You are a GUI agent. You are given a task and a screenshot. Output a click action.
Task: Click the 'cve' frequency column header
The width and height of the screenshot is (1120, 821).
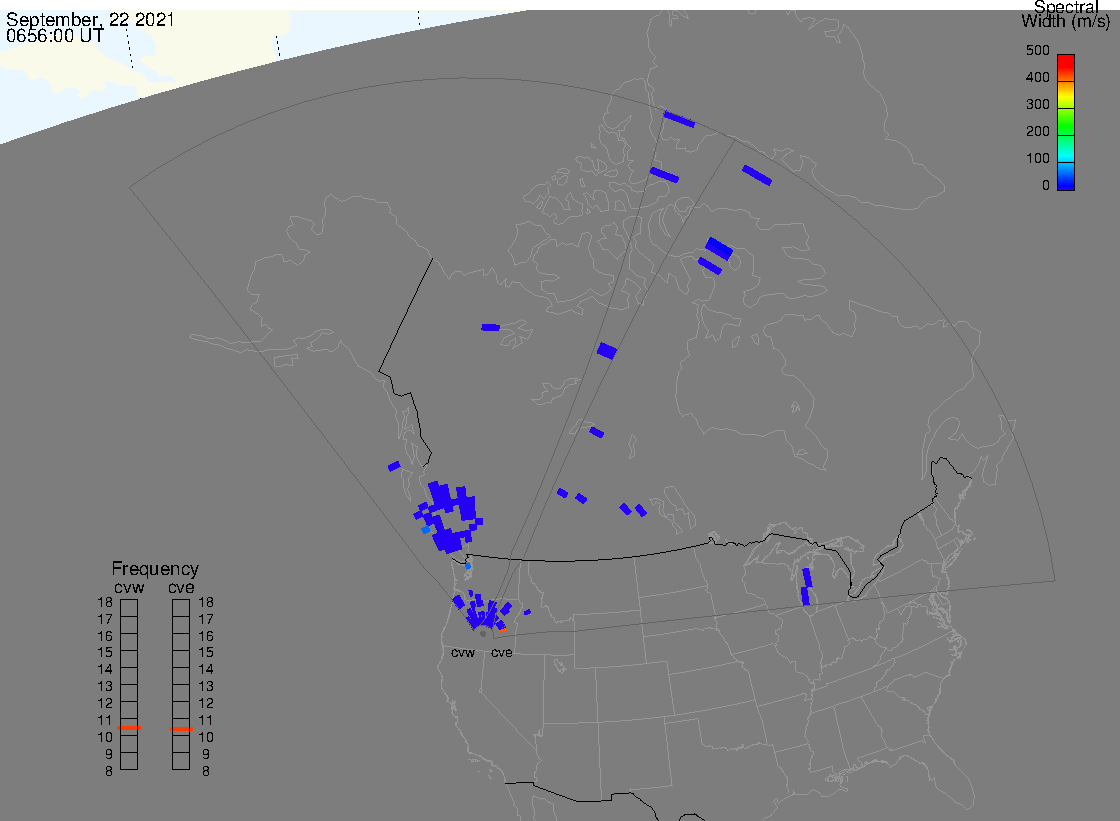(x=181, y=587)
